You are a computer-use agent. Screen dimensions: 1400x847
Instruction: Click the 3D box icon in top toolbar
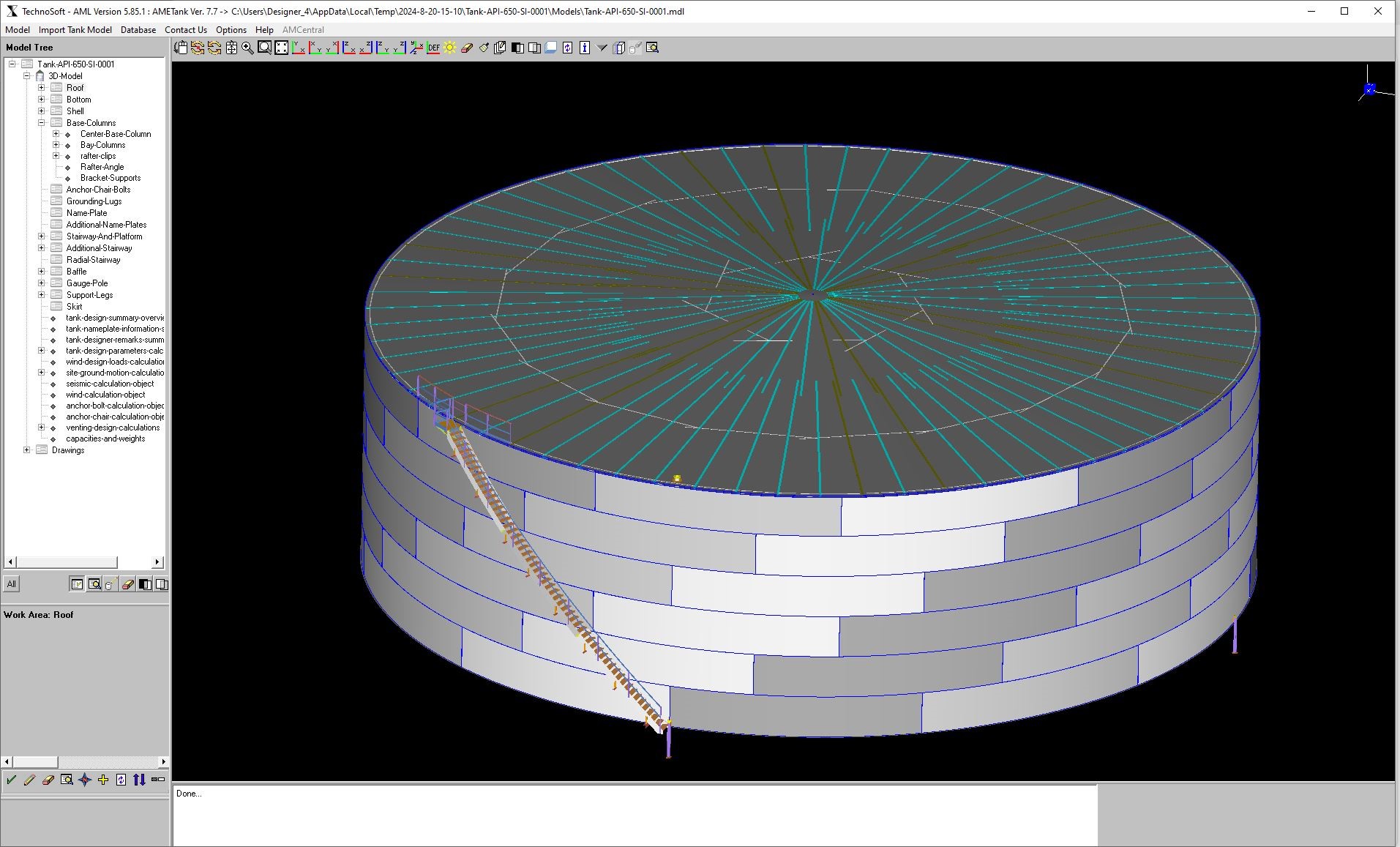(x=618, y=48)
